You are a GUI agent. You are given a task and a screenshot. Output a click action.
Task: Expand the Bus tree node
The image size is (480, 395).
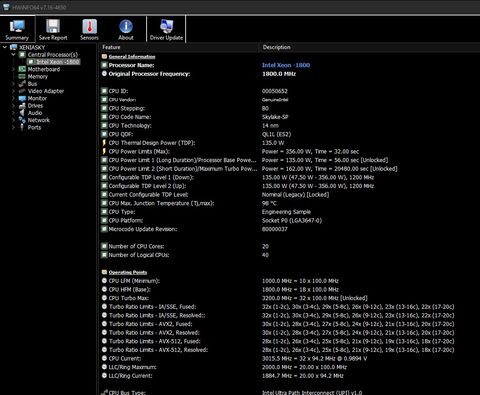13,84
